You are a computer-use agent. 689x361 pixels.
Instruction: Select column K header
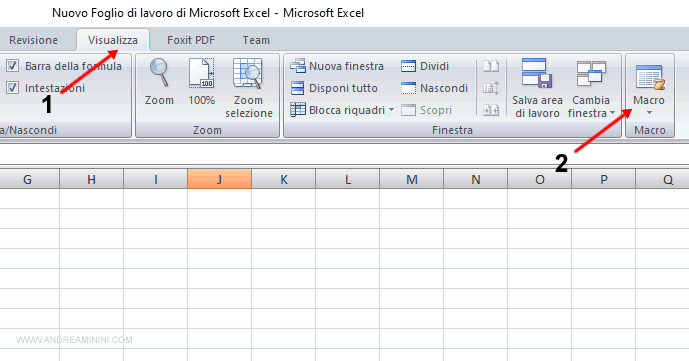(283, 179)
